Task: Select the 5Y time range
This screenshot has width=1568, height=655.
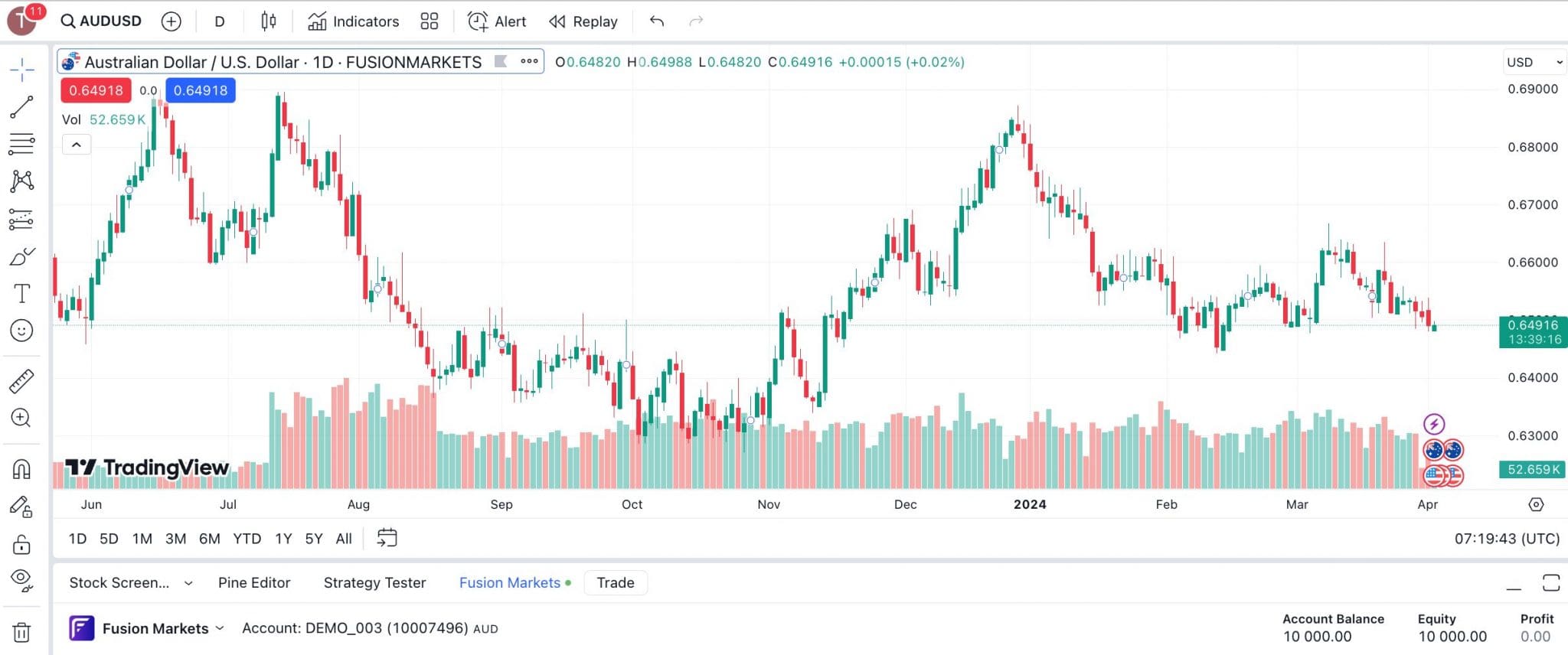Action: pyautogui.click(x=314, y=539)
